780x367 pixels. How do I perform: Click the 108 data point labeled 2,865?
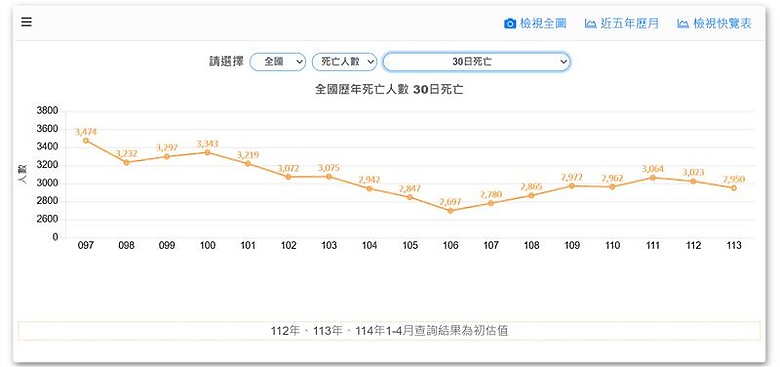click(x=531, y=195)
